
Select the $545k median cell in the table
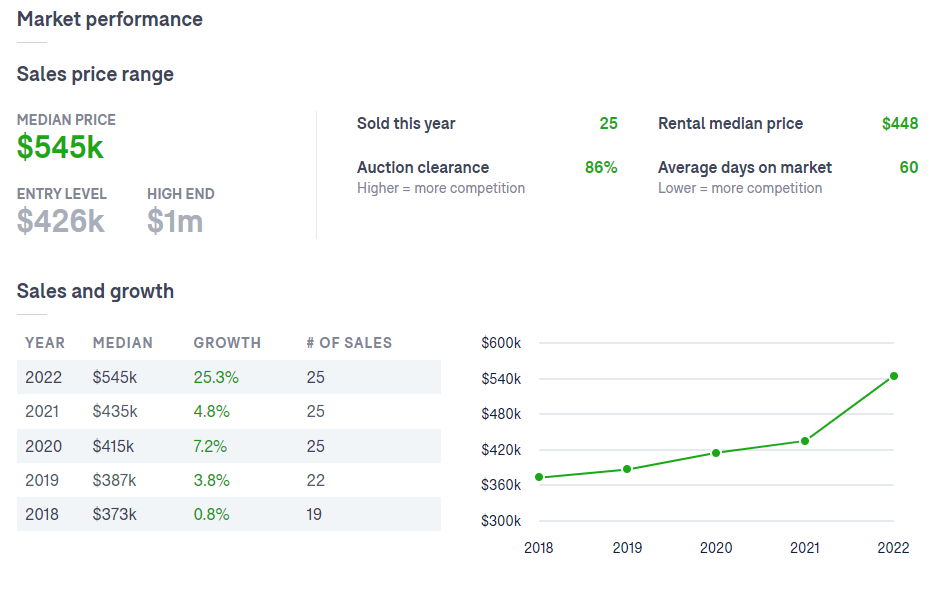point(115,377)
